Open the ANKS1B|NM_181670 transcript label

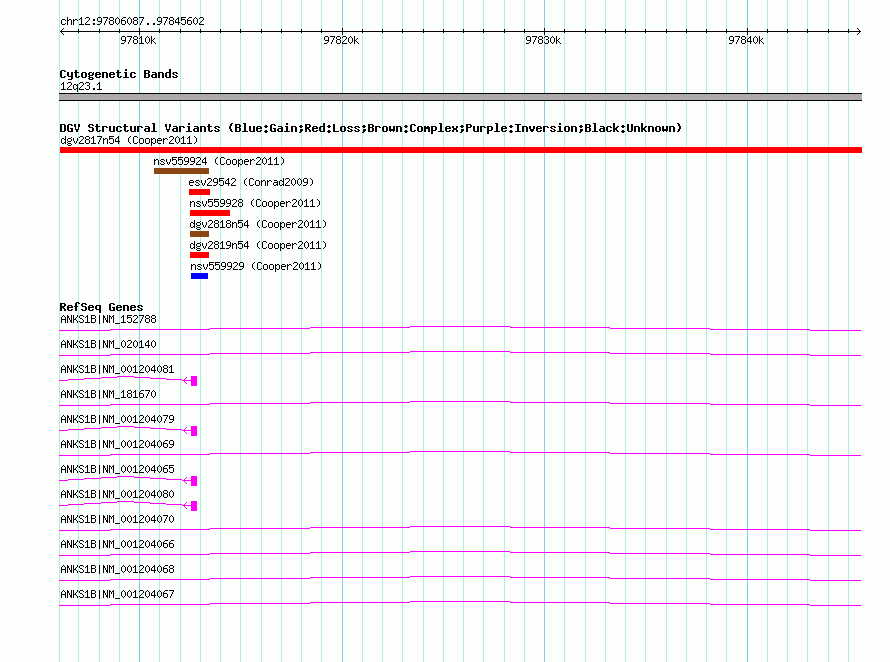(108, 395)
